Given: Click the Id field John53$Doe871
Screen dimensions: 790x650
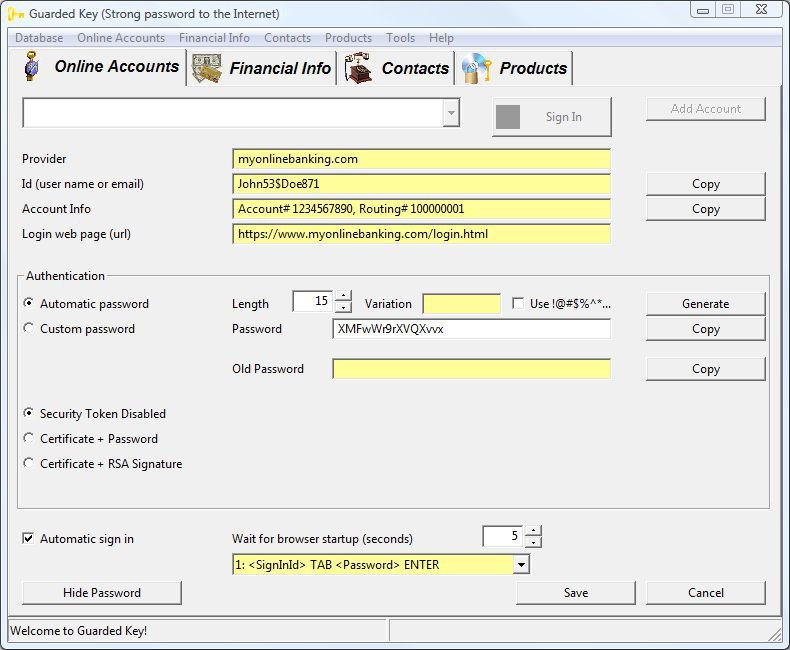Looking at the screenshot, I should [x=421, y=184].
